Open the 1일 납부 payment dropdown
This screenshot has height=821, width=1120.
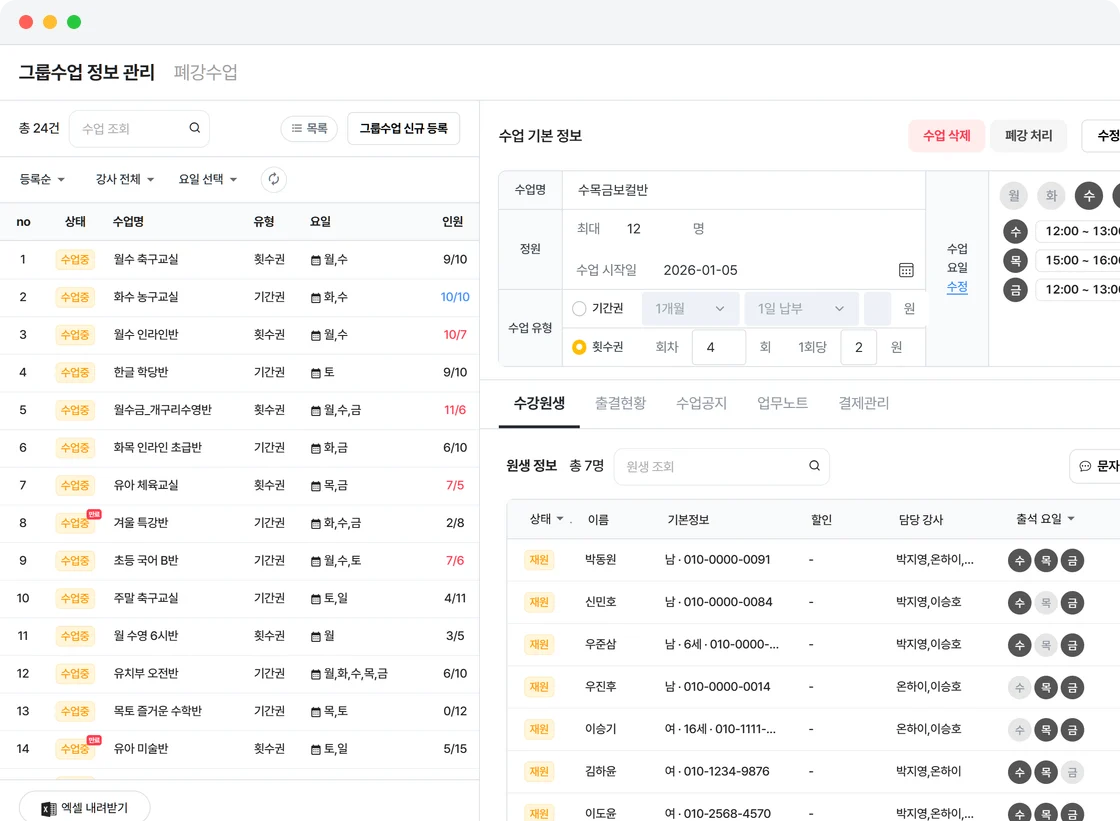click(x=801, y=309)
